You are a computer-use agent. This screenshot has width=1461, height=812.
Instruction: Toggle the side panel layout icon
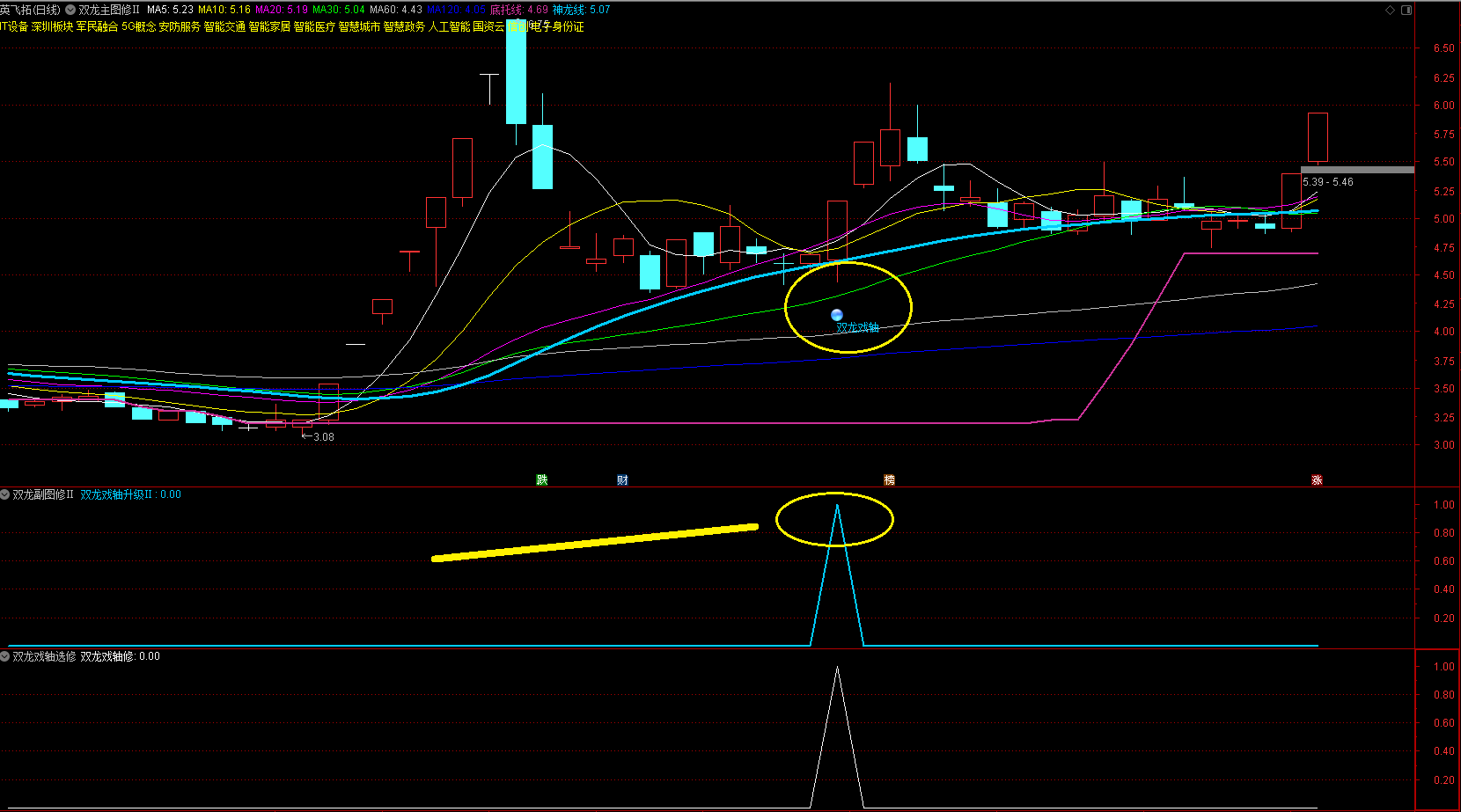[1406, 10]
